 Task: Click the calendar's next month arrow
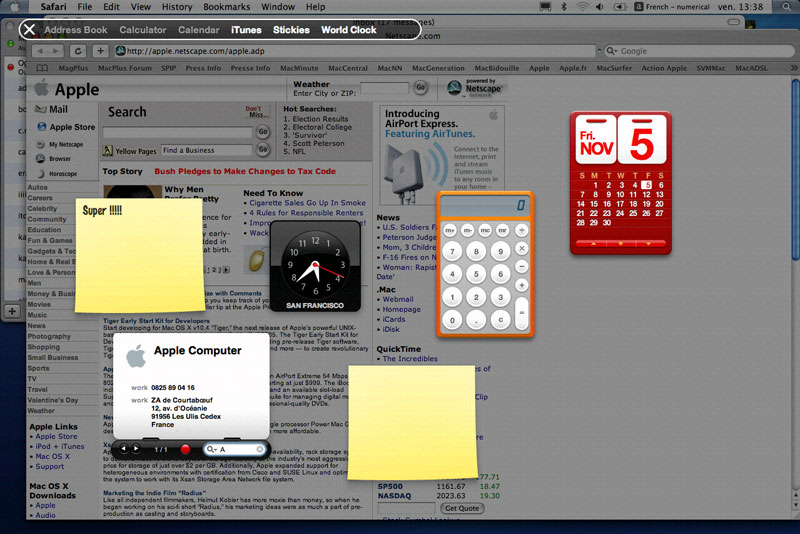click(648, 244)
